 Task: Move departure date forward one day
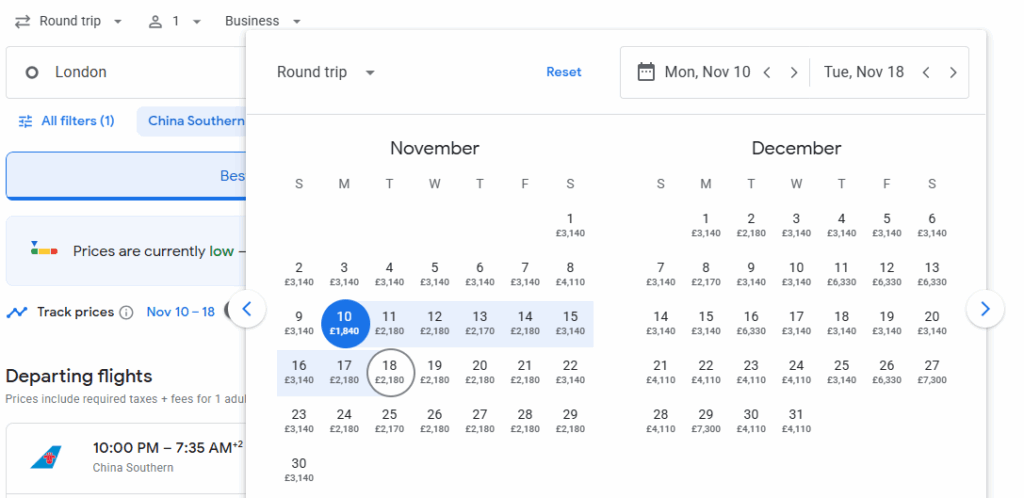(794, 72)
